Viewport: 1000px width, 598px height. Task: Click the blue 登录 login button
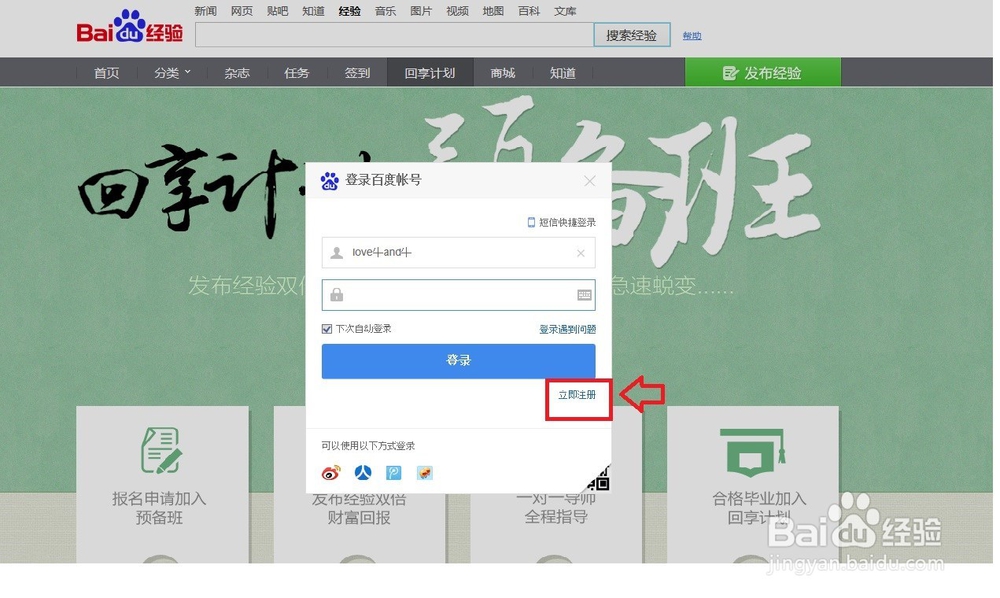pyautogui.click(x=458, y=361)
